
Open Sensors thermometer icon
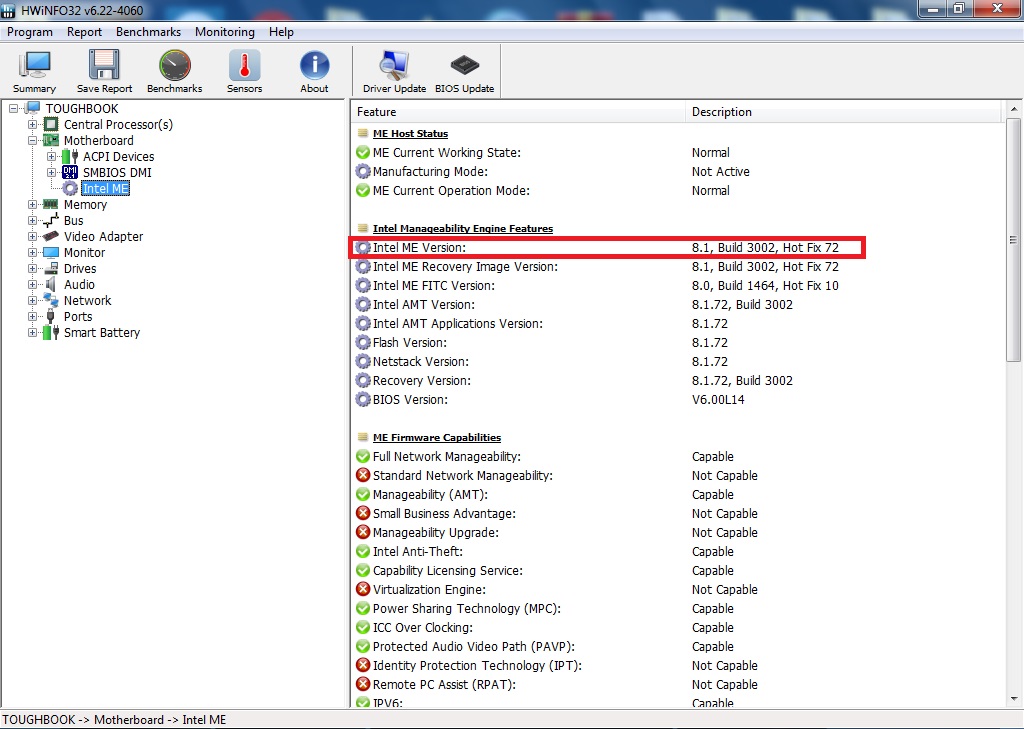click(244, 71)
